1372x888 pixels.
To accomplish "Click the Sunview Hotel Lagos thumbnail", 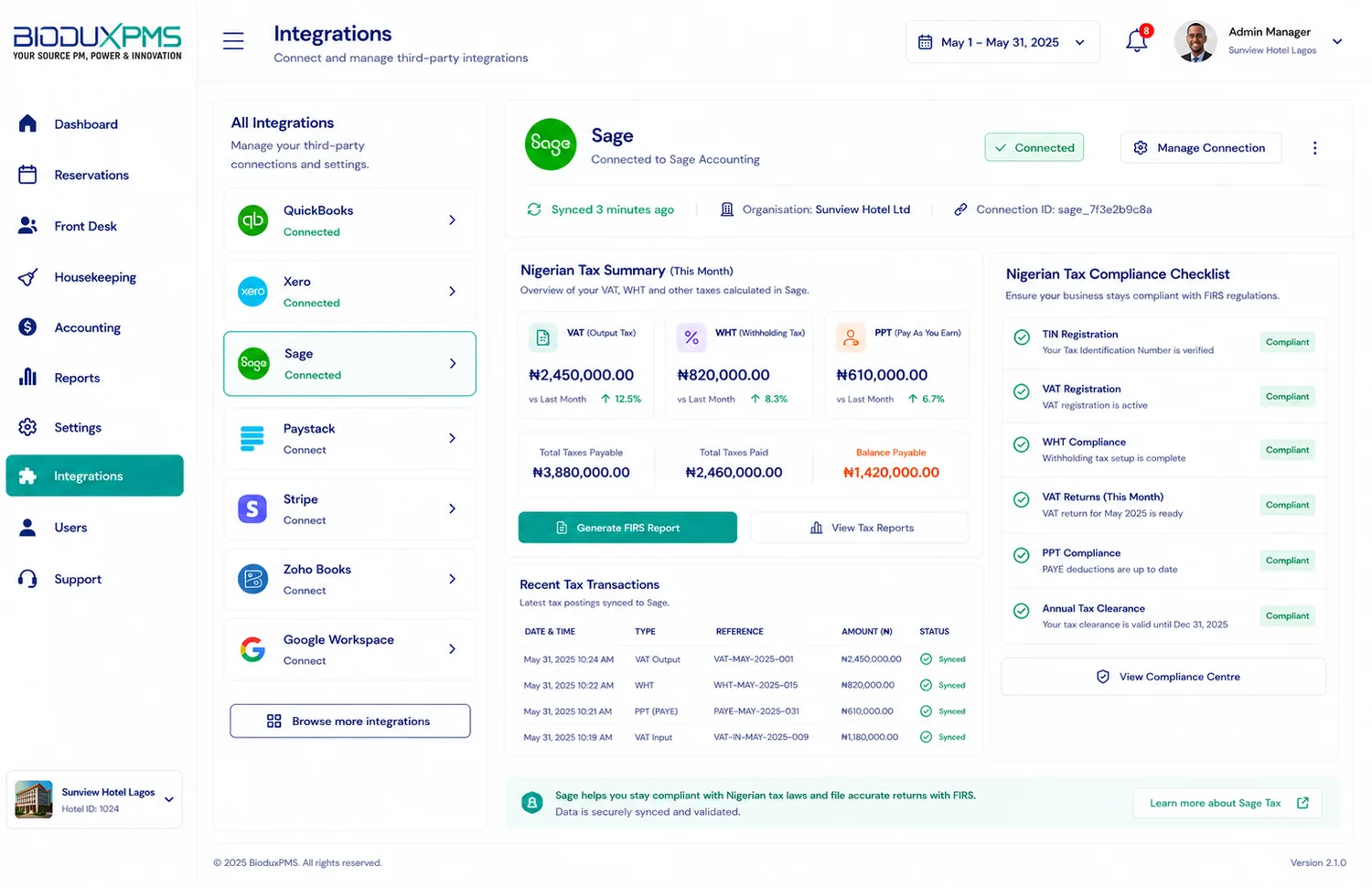I will pos(34,799).
